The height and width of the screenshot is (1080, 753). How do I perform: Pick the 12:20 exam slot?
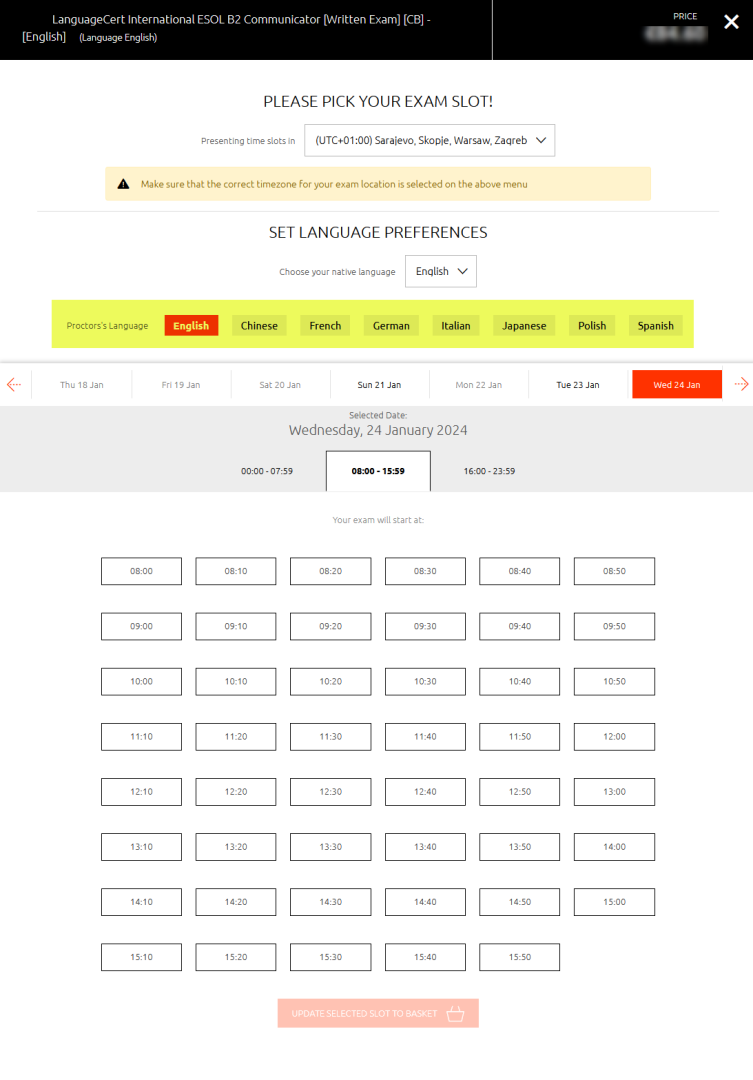(236, 791)
